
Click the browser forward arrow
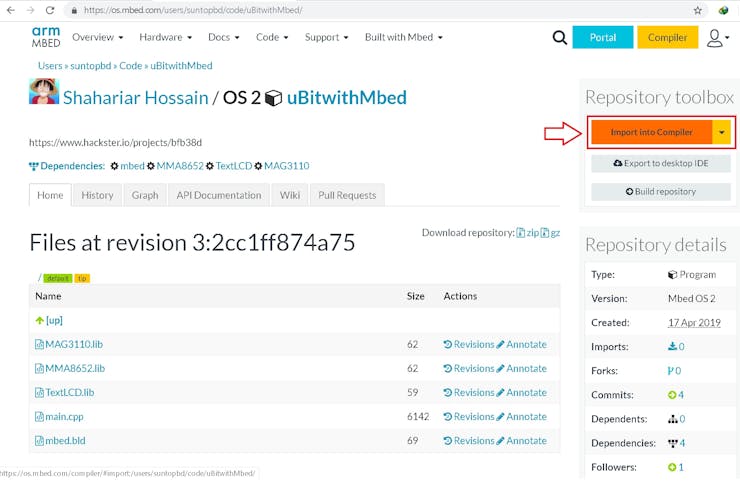[30, 10]
